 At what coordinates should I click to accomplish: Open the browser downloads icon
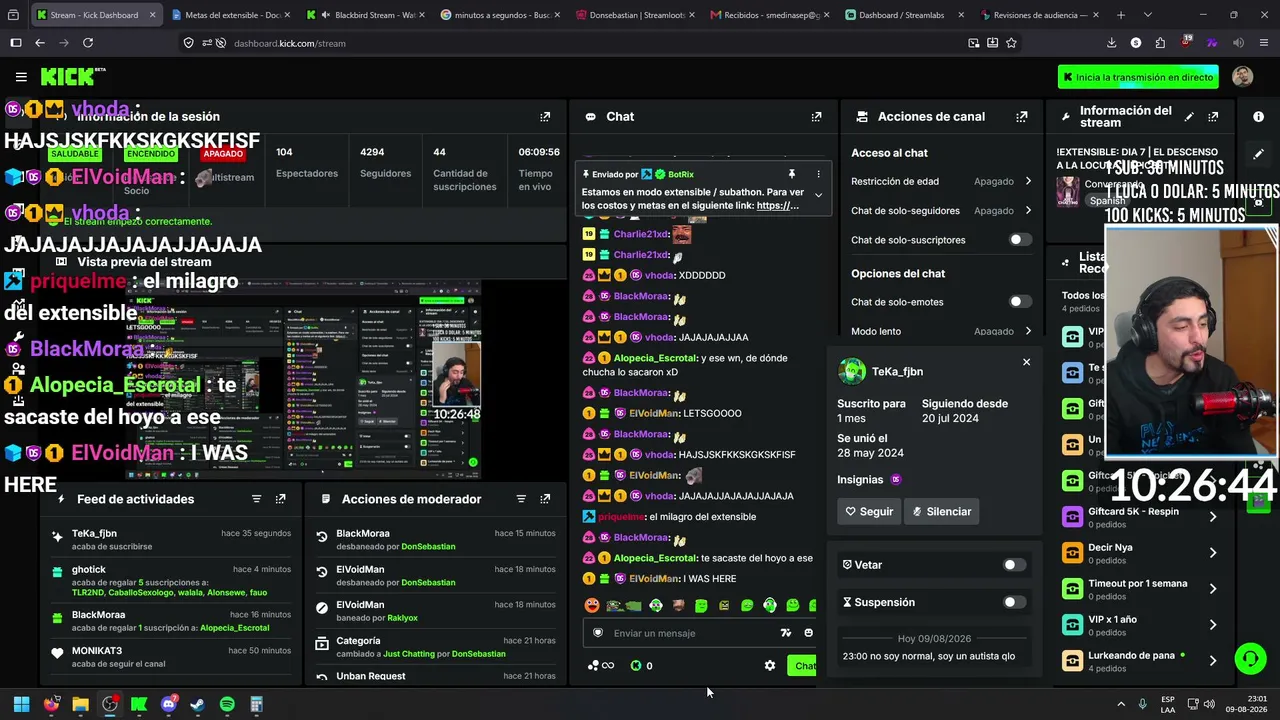1111,43
